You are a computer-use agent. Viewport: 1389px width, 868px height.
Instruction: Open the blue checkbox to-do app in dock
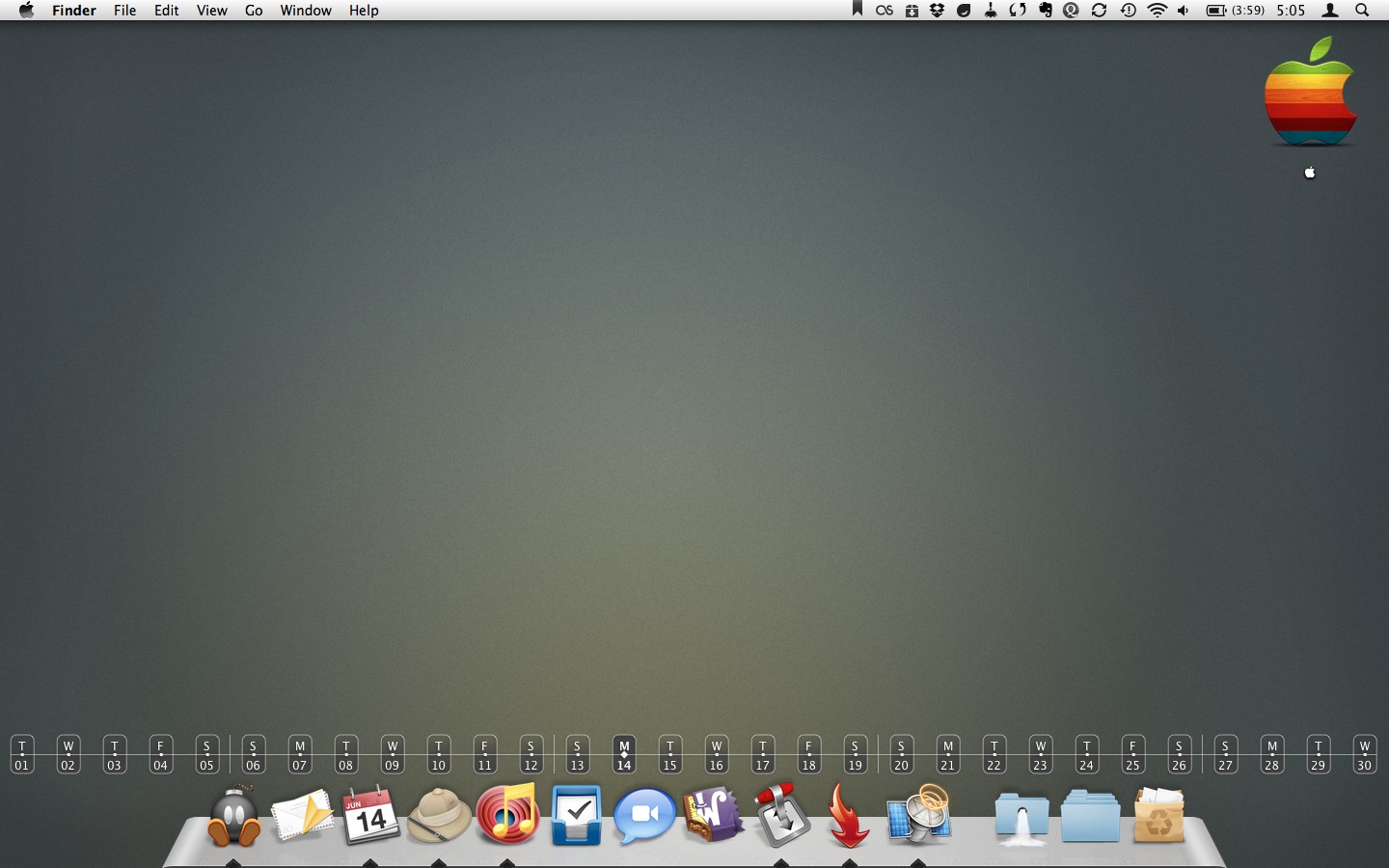pos(577,816)
